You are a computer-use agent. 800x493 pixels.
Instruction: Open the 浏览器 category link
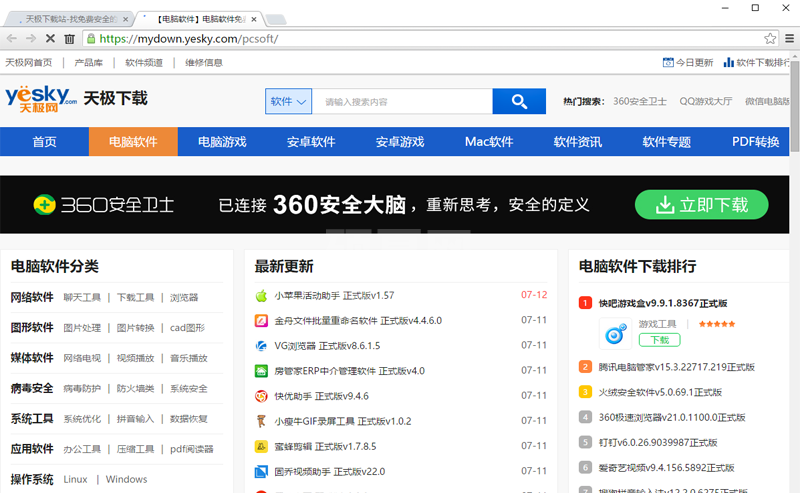184,298
